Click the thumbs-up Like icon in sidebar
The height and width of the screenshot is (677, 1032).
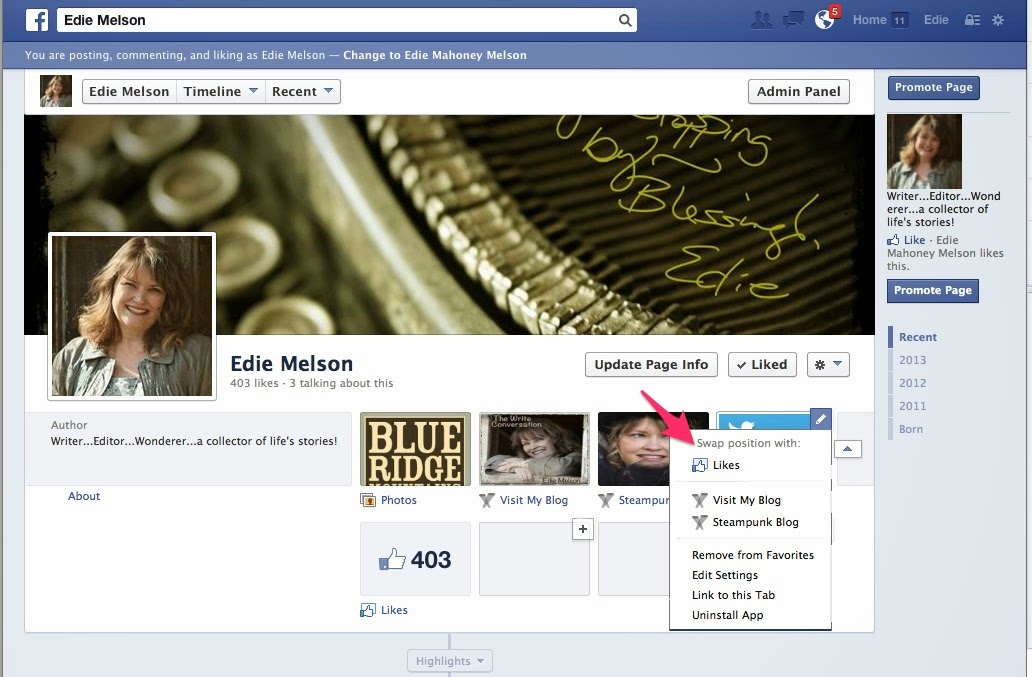click(892, 240)
